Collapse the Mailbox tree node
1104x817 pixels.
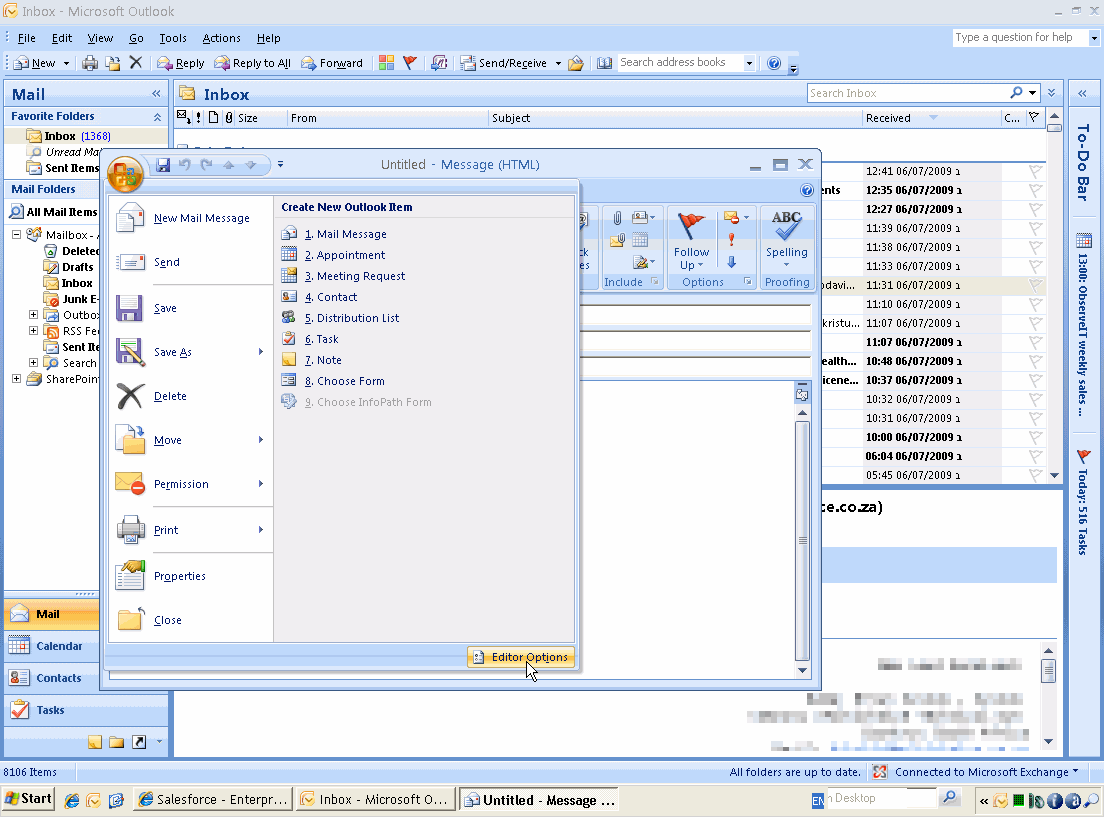coord(16,235)
